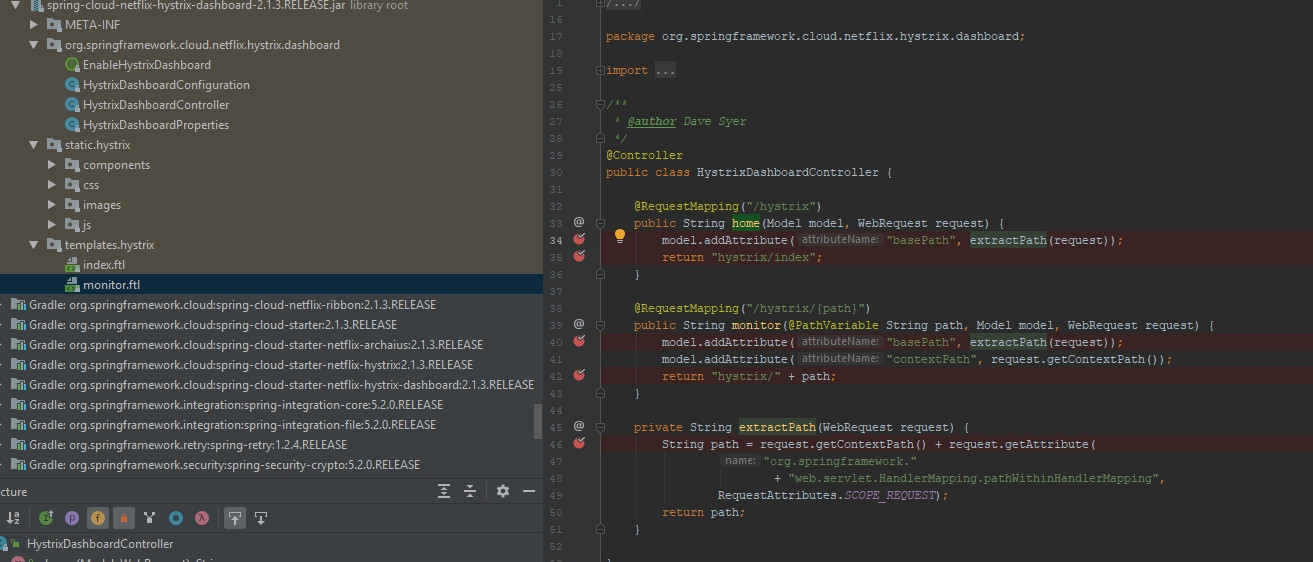Click the @Controller annotation
1313x562 pixels.
tap(644, 155)
